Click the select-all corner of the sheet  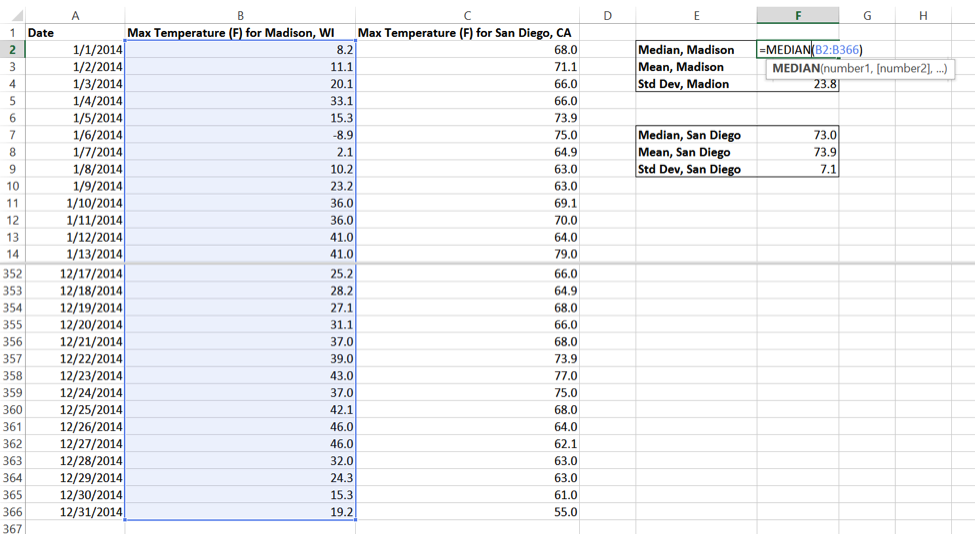(x=13, y=15)
